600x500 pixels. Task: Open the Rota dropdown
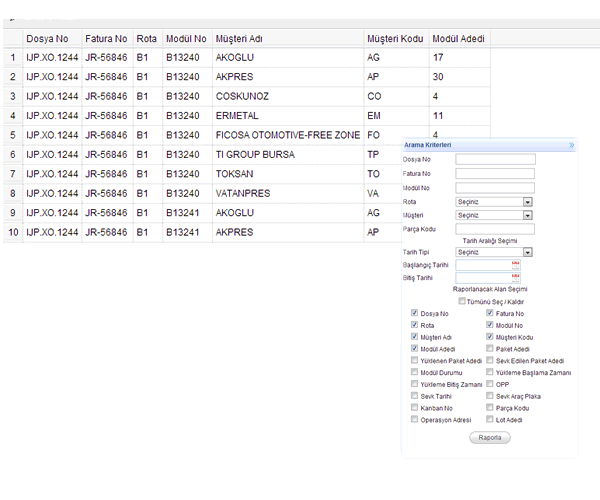point(527,201)
